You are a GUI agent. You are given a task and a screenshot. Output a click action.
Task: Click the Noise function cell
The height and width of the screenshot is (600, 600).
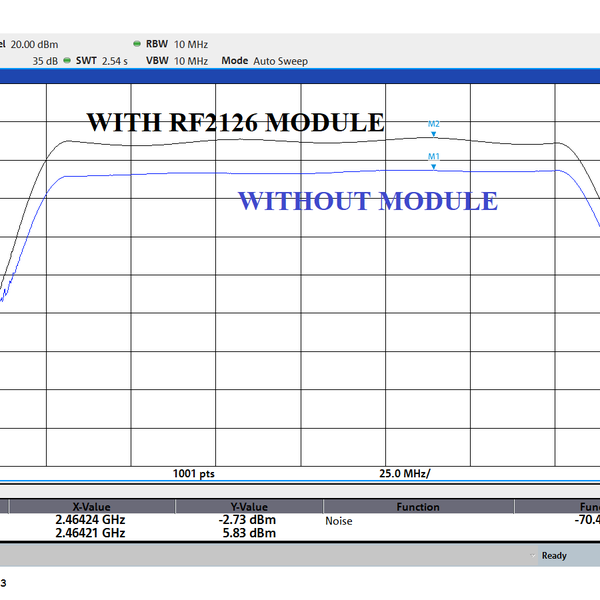pos(339,521)
